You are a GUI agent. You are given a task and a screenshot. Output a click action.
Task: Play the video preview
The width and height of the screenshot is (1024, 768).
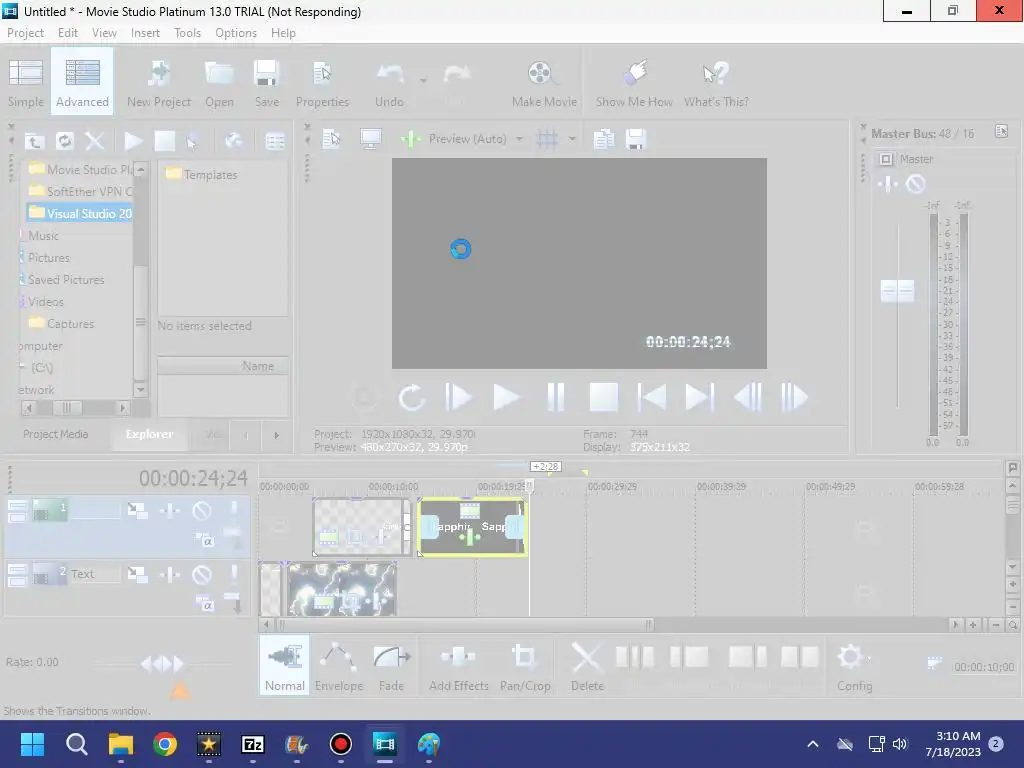click(506, 396)
